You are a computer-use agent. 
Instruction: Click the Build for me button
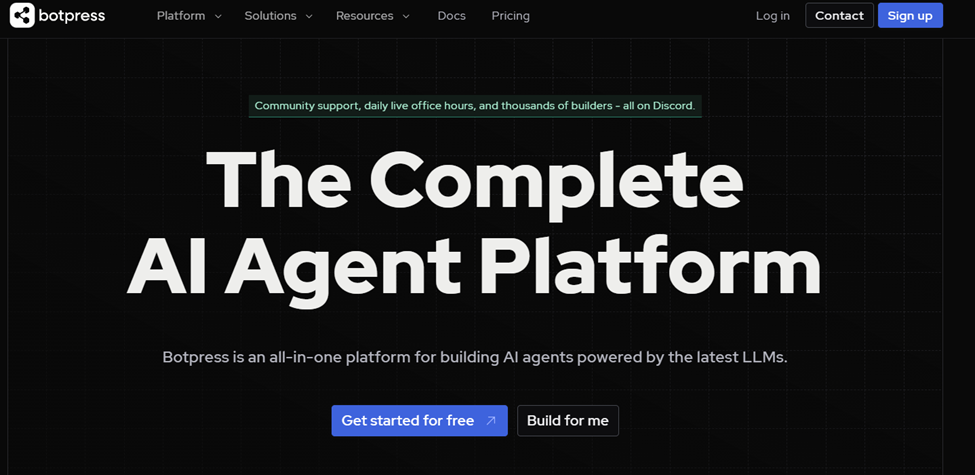pyautogui.click(x=568, y=421)
